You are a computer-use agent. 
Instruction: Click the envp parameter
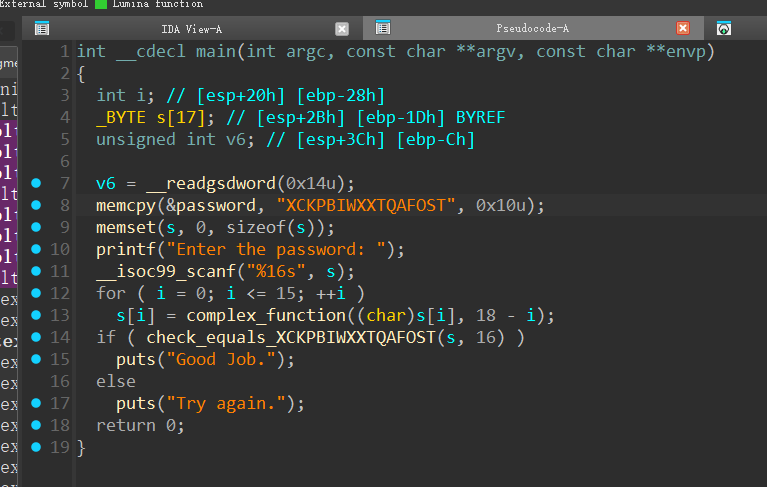(x=685, y=51)
